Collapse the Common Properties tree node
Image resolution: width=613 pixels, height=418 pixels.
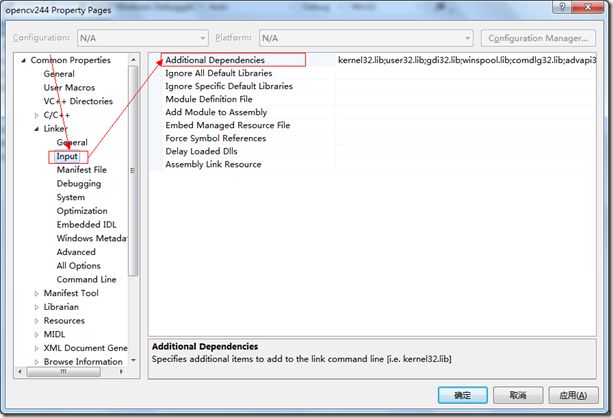pyautogui.click(x=23, y=61)
